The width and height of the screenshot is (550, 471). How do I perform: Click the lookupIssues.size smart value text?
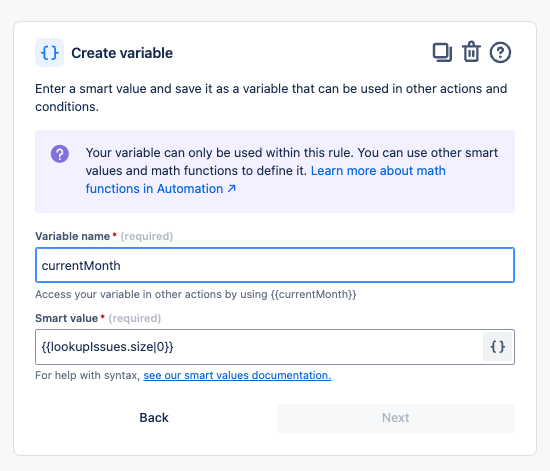pyautogui.click(x=108, y=347)
